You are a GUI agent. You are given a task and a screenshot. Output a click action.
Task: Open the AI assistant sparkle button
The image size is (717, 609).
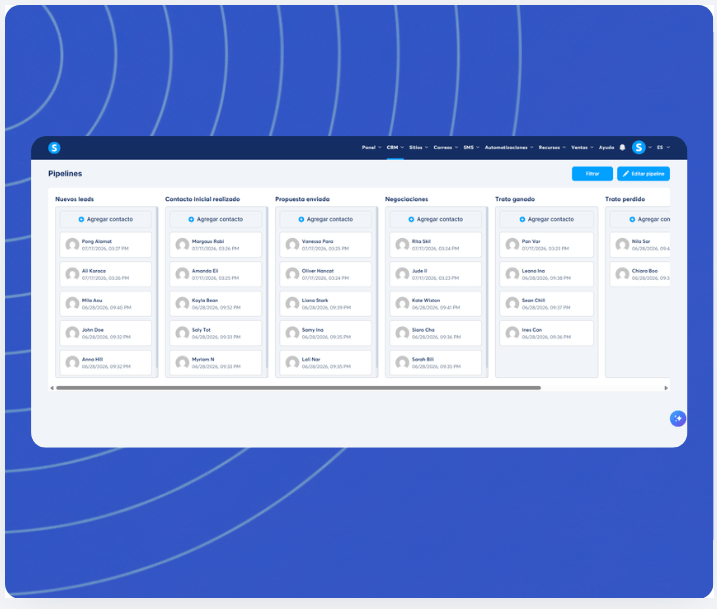point(678,418)
